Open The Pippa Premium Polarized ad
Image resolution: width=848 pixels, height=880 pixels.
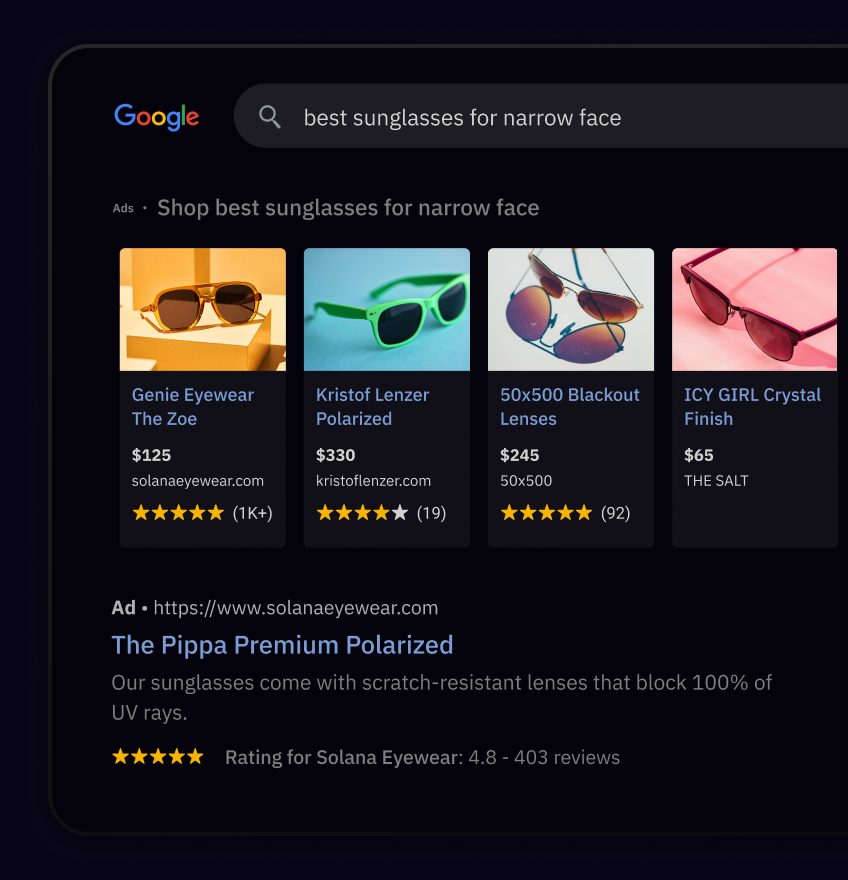click(x=282, y=645)
